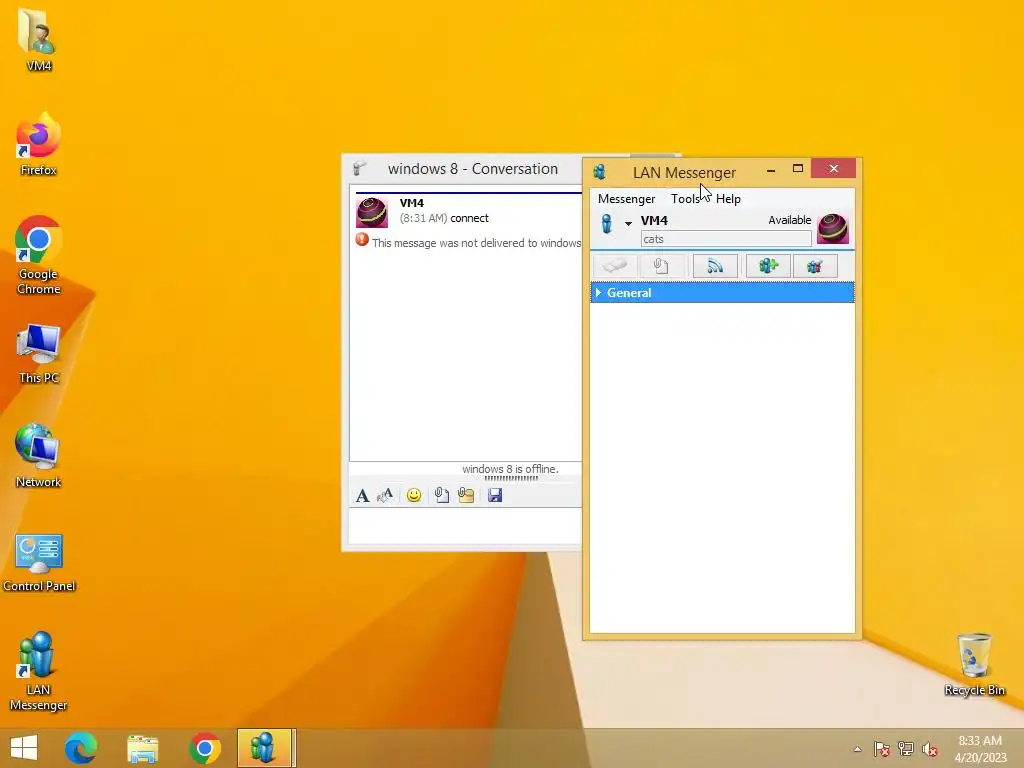Click the 'VM4' sender name in the conversation
1024x768 pixels.
(x=411, y=203)
